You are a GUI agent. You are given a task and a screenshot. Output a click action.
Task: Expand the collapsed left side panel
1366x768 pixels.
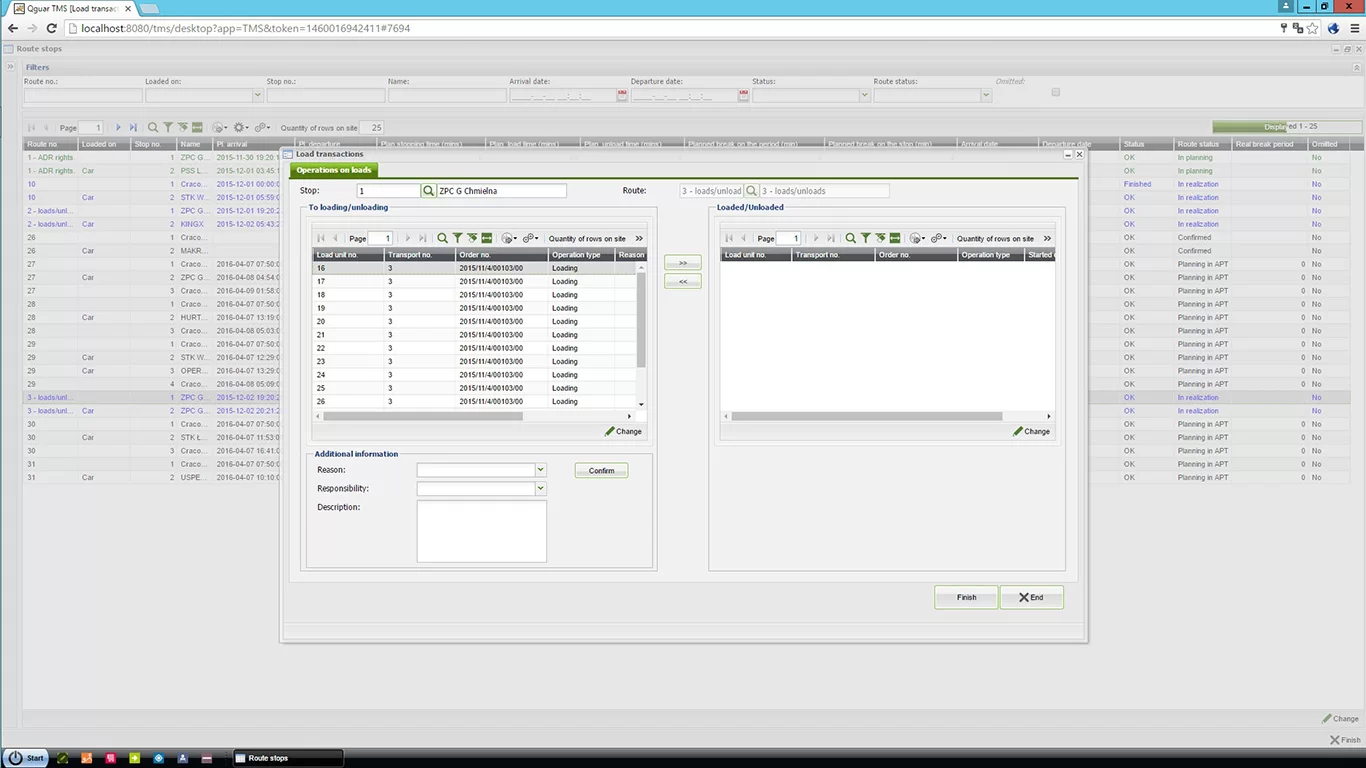tap(11, 67)
